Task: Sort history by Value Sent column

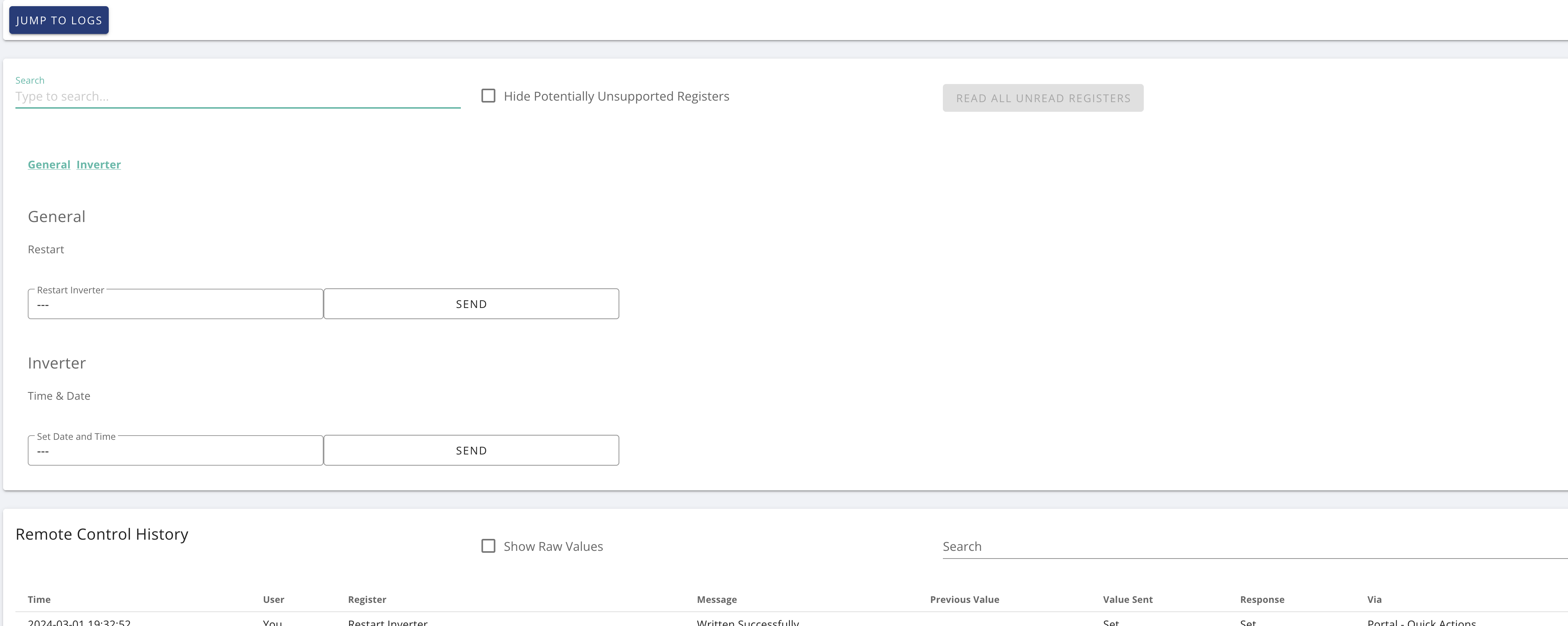Action: (1127, 599)
